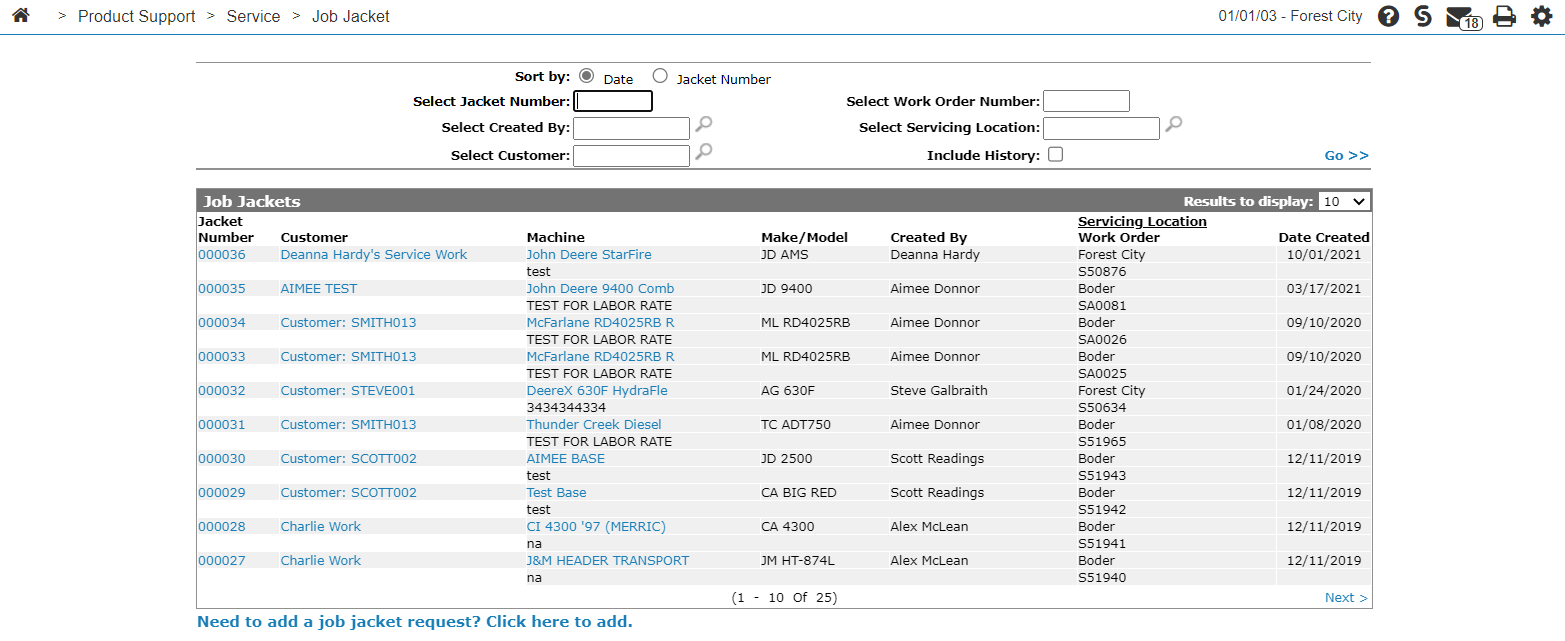This screenshot has width=1565, height=641.
Task: Select the Sort by Jacket Number radio button
Action: click(x=660, y=76)
